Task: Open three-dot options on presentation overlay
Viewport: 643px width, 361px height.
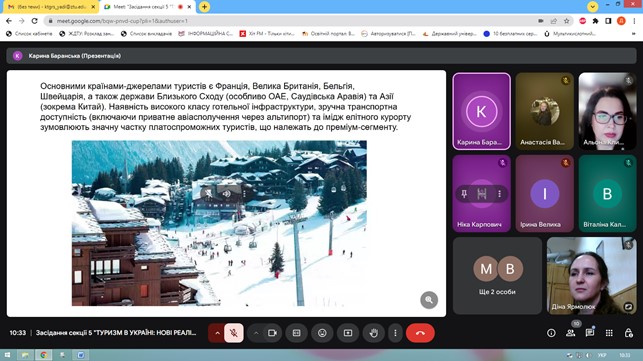Action: coord(244,193)
